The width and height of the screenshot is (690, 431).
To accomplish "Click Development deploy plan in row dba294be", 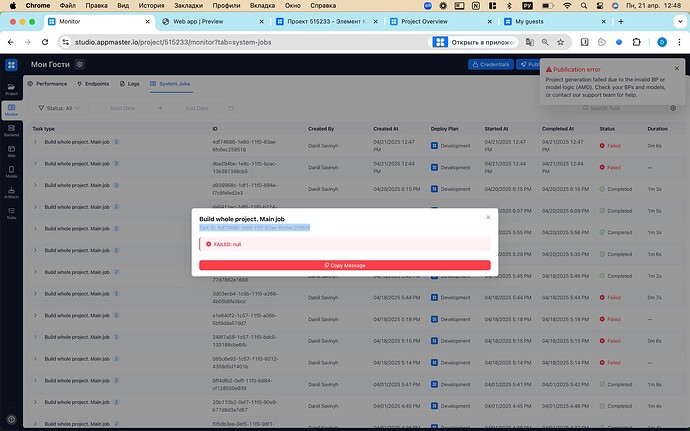I will click(x=451, y=167).
